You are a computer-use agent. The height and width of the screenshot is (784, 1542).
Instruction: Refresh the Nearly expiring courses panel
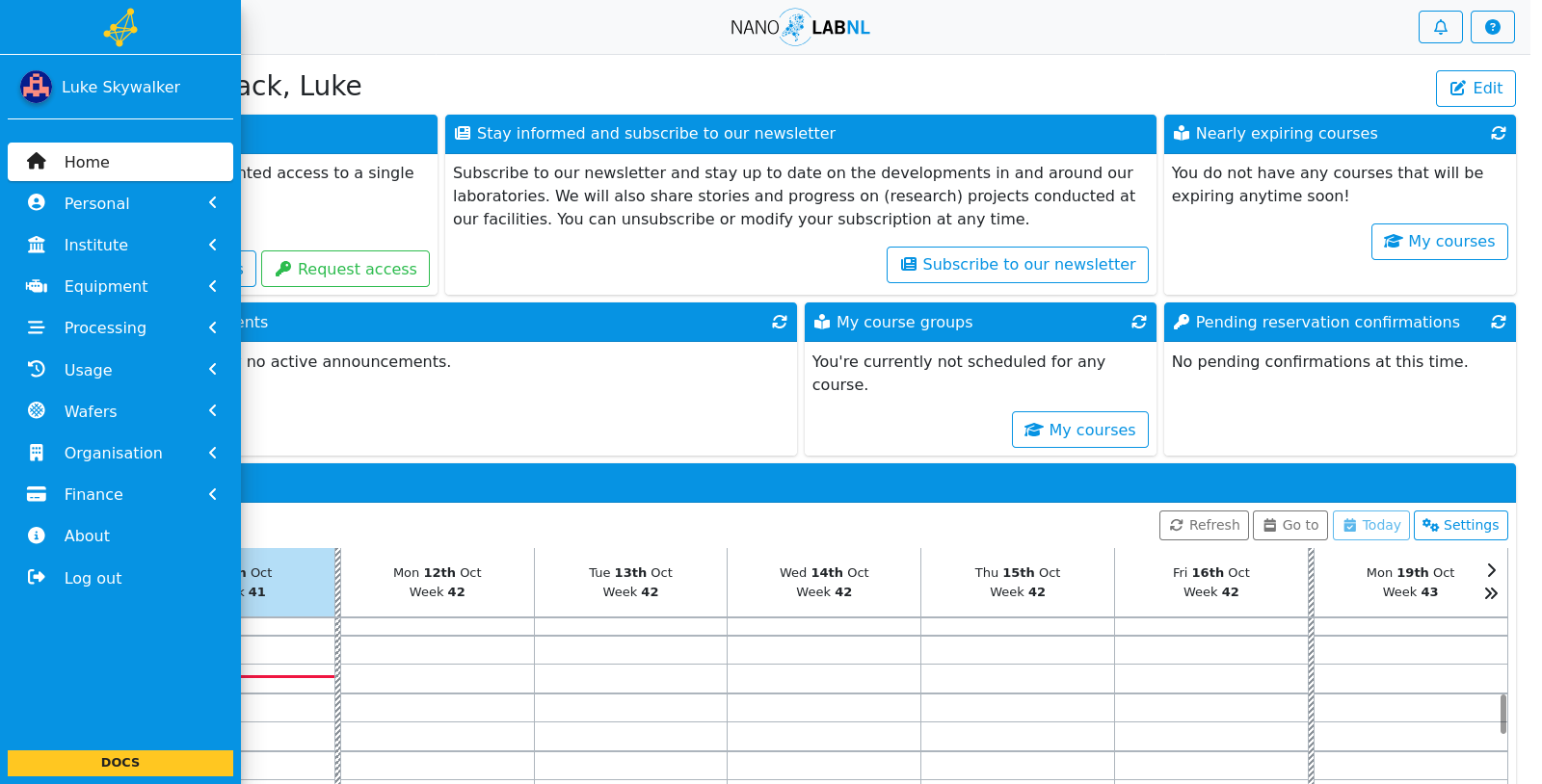(1499, 134)
